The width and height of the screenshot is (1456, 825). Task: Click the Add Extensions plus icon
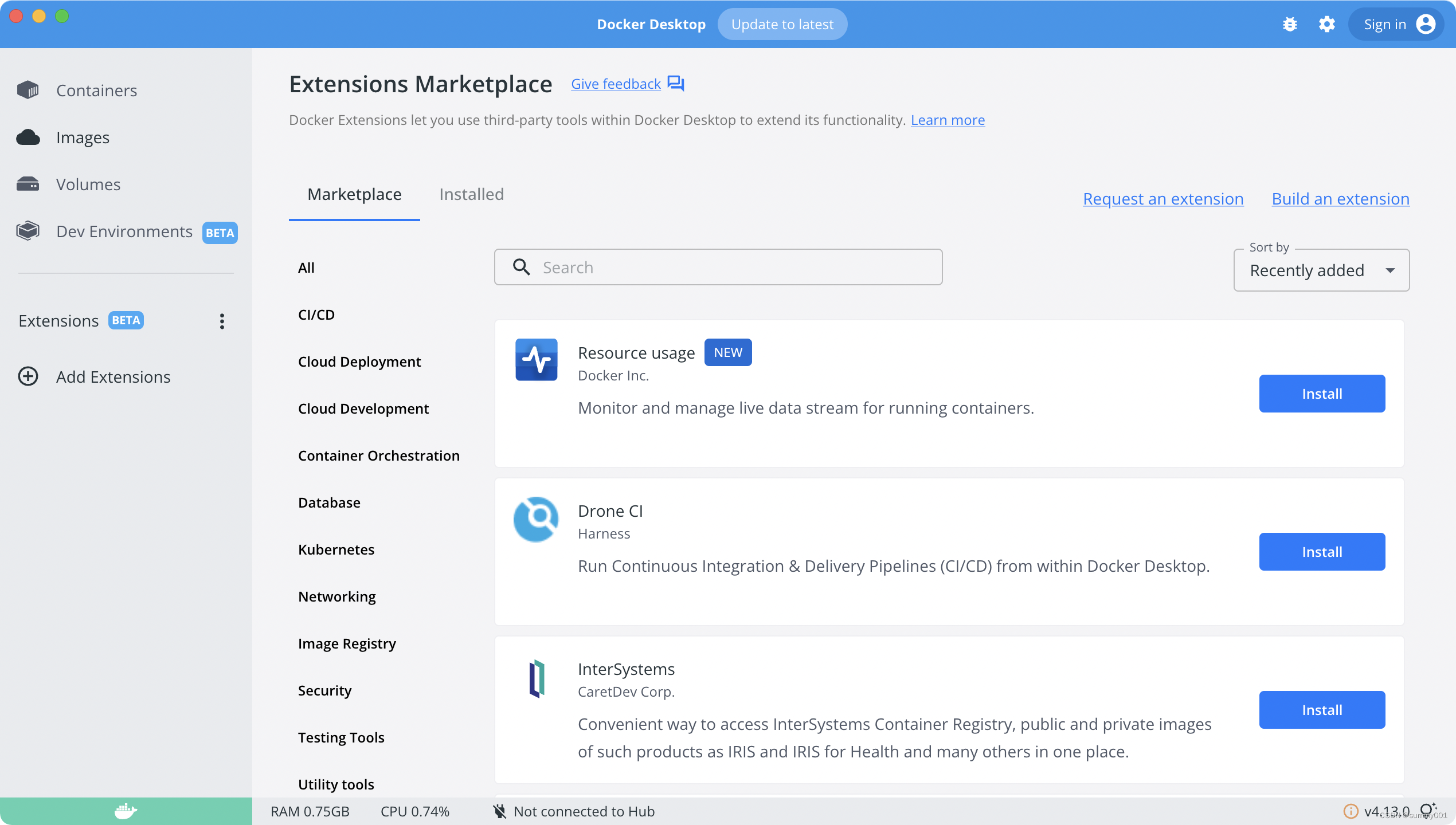coord(28,376)
